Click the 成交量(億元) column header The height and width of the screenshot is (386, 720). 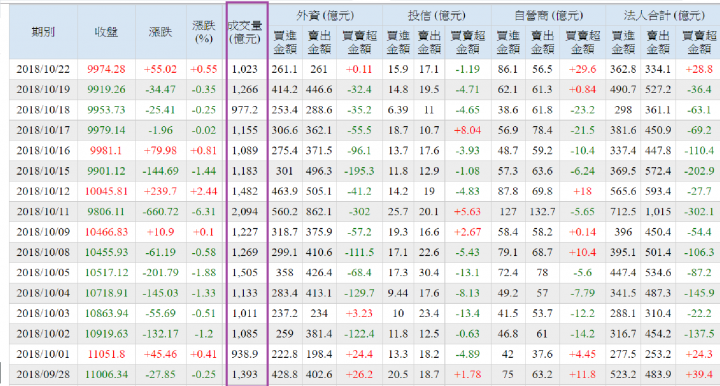point(245,32)
